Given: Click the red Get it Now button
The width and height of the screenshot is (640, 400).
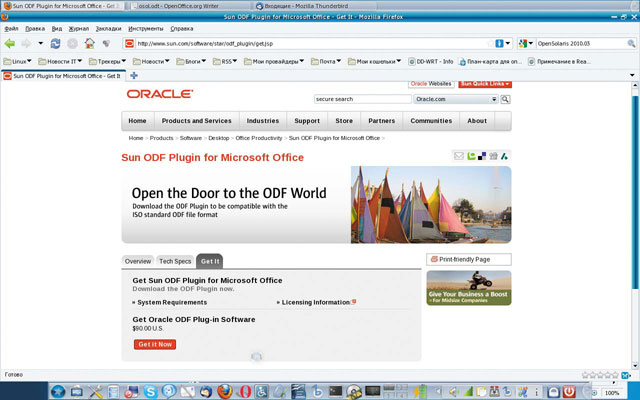Looking at the screenshot, I should point(155,344).
